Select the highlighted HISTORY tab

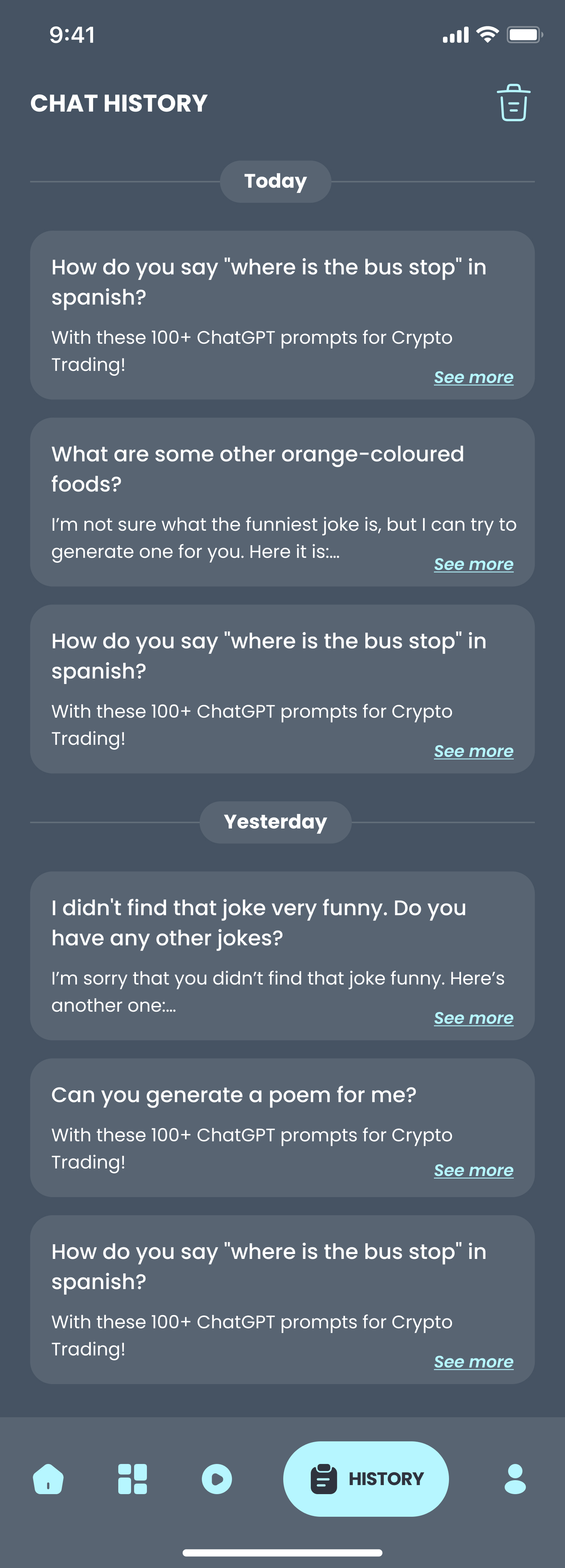pos(366,1479)
